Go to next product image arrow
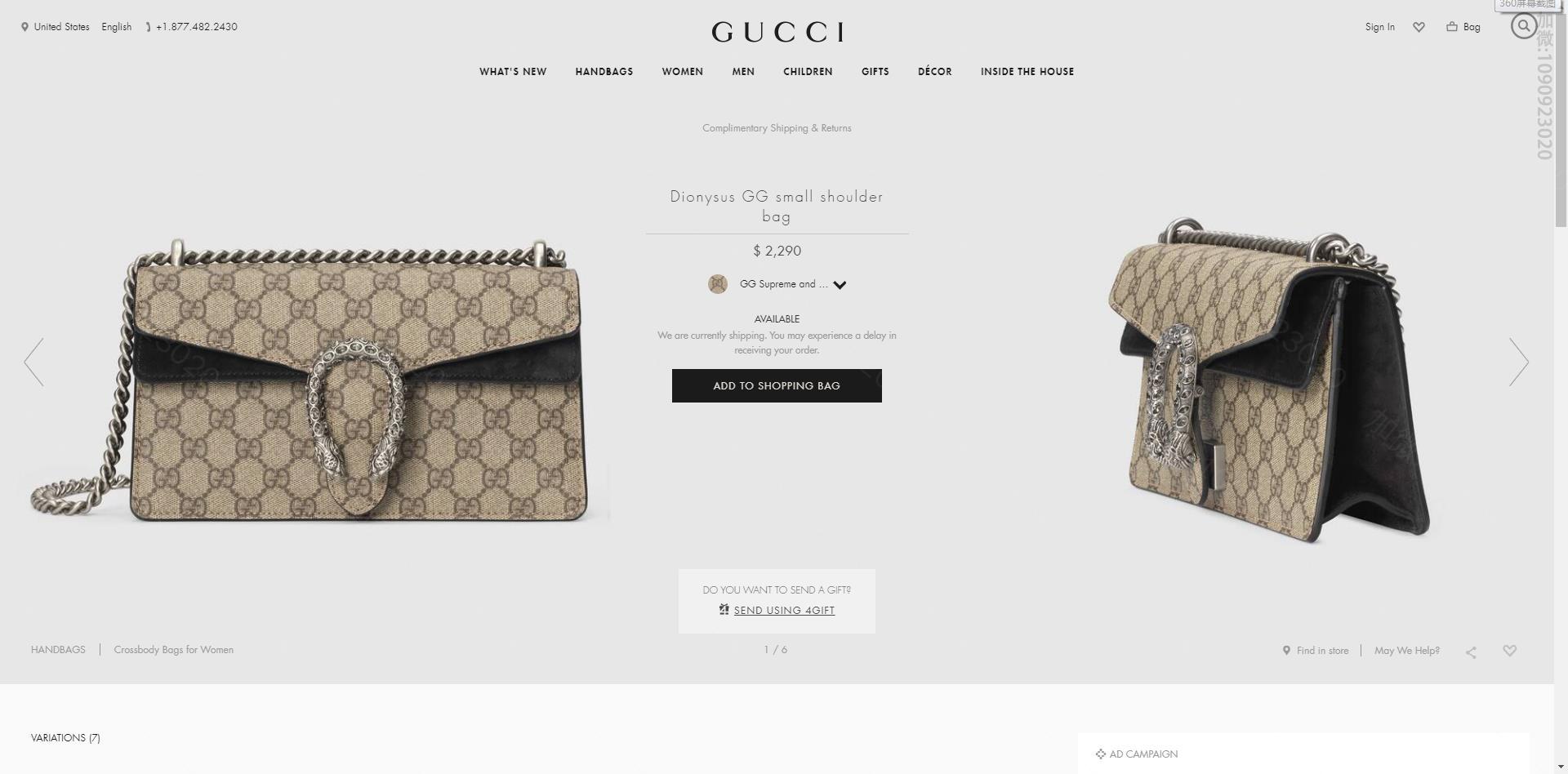This screenshot has width=1568, height=774. tap(1518, 362)
